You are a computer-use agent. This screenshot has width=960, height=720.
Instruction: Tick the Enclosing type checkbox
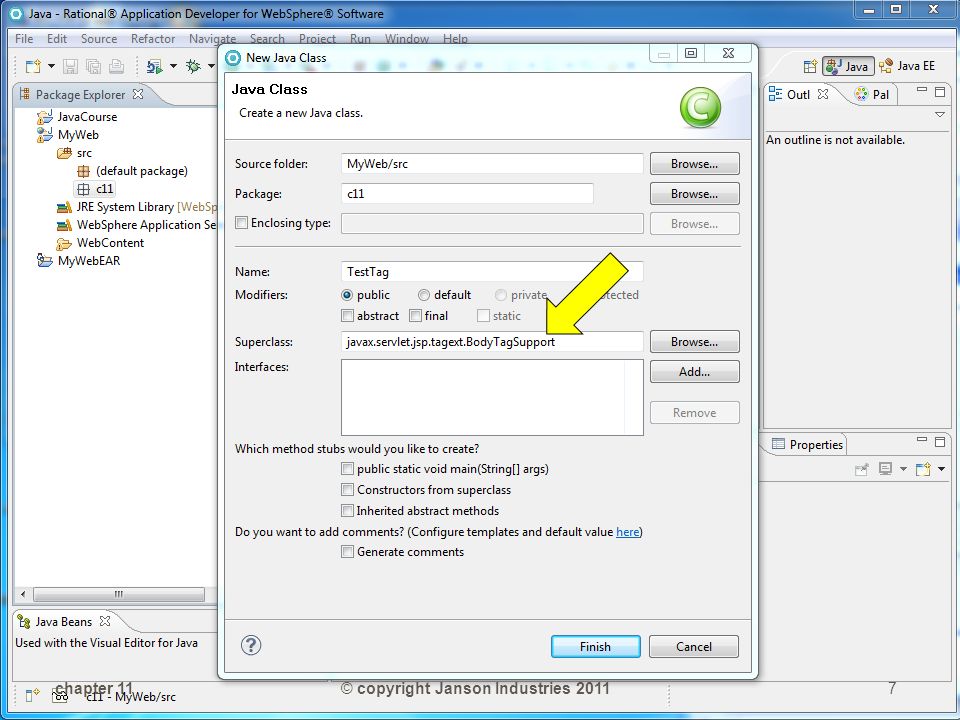[x=242, y=223]
